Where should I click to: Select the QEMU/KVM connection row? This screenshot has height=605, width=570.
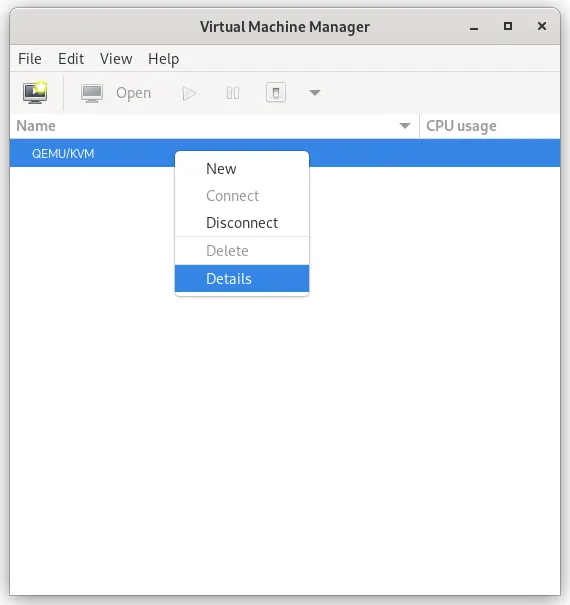click(x=285, y=153)
